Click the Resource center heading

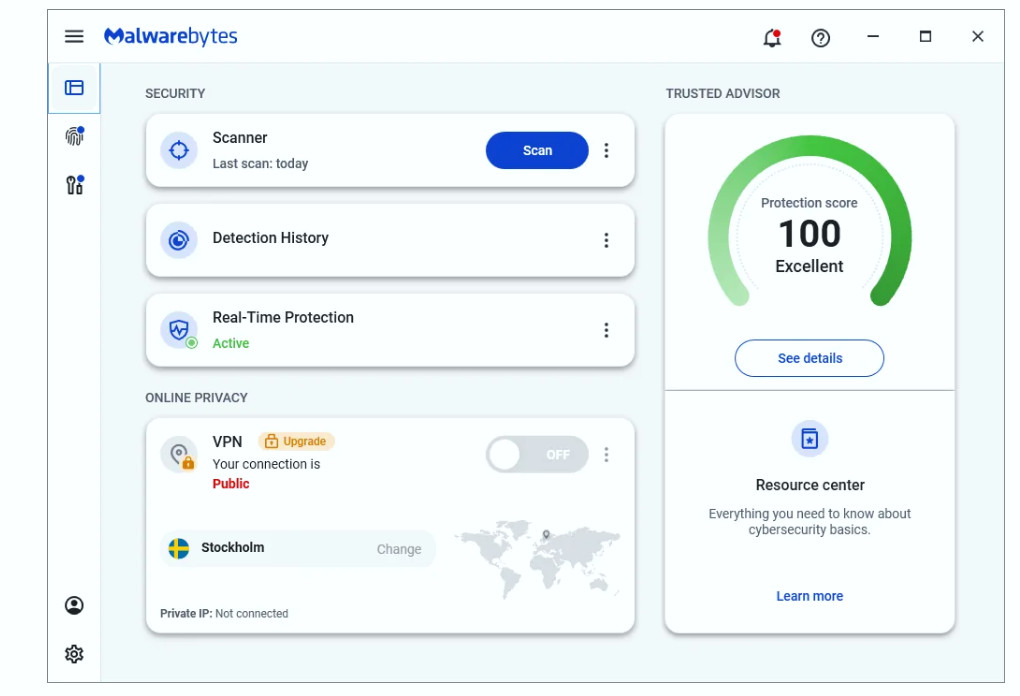click(810, 485)
